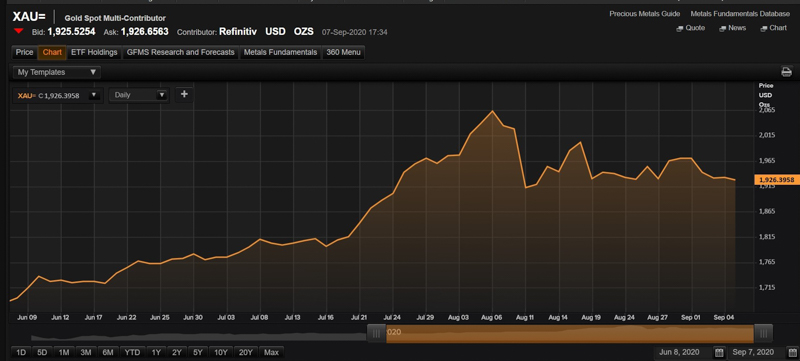Open the Daily interval dropdown
Screen dimensions: 800x361
(138, 95)
